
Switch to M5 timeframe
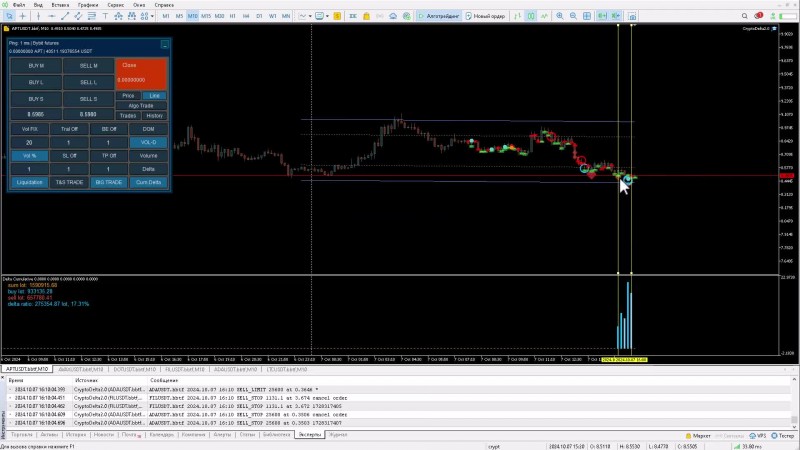[179, 16]
